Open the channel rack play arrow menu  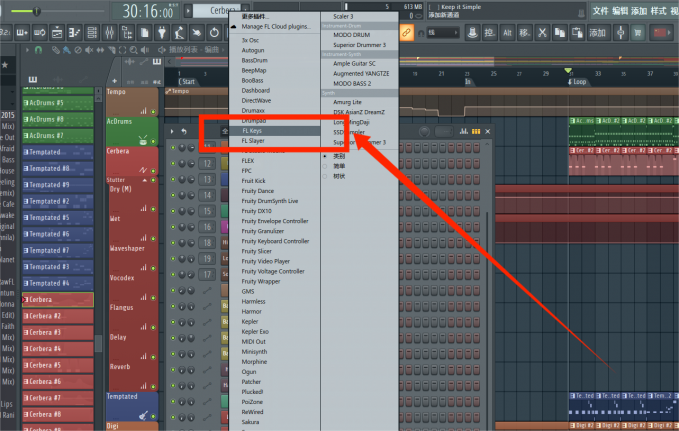172,131
